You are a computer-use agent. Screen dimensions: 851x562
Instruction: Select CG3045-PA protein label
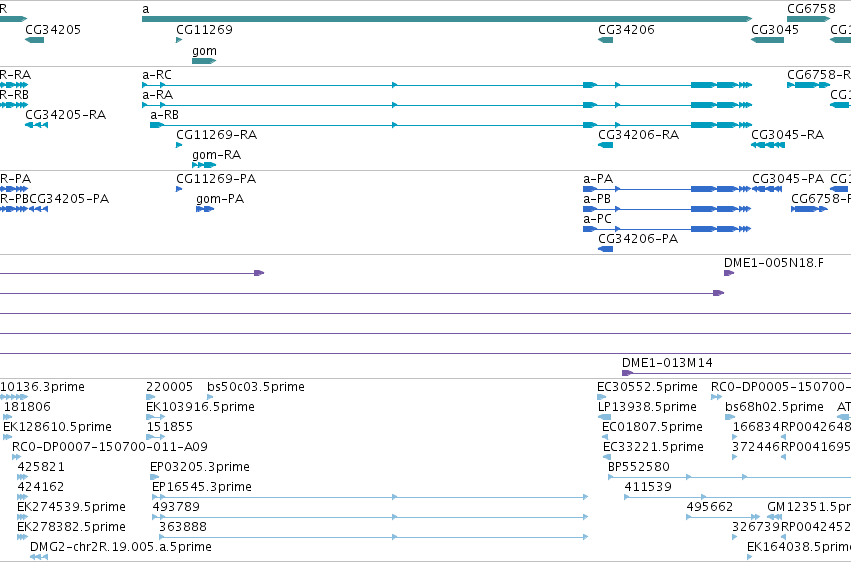click(x=788, y=178)
